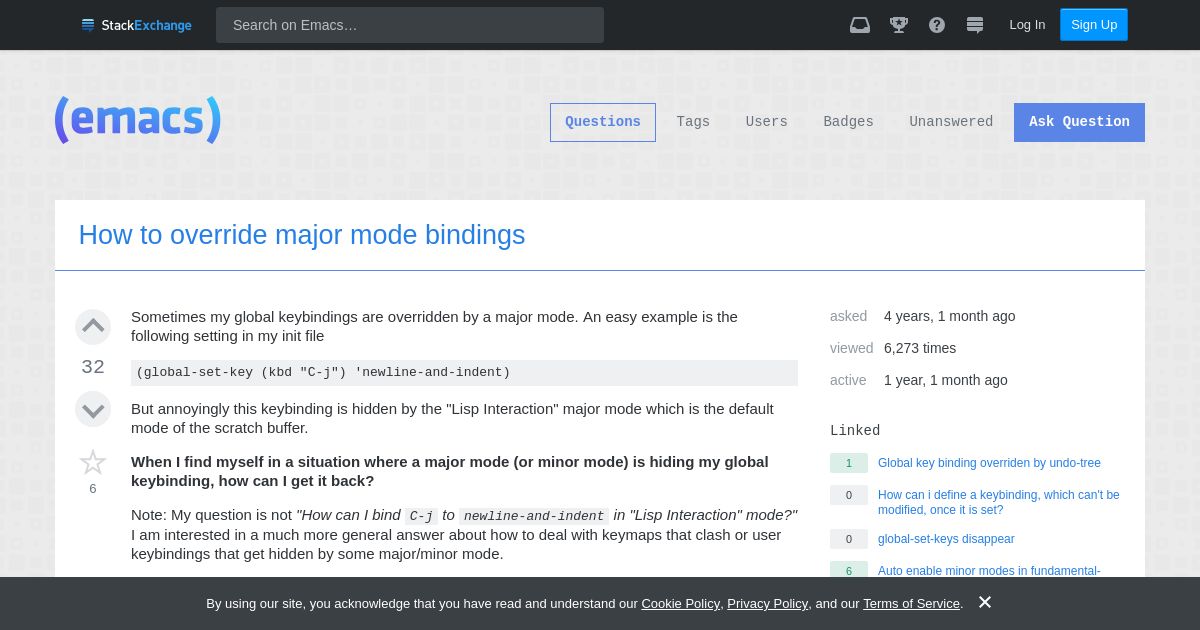Open linked question on unmodifiable keybinding
Screen dimensions: 1200x630
click(x=999, y=502)
